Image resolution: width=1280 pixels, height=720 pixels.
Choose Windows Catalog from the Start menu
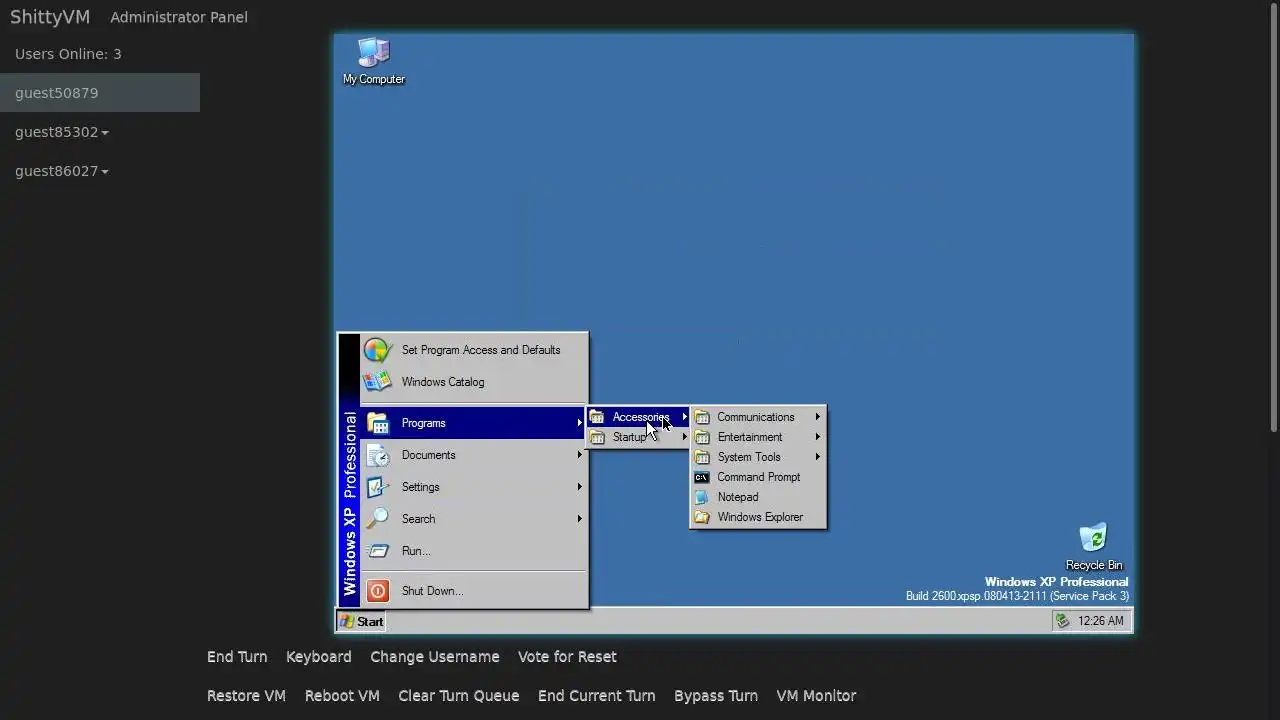474,382
